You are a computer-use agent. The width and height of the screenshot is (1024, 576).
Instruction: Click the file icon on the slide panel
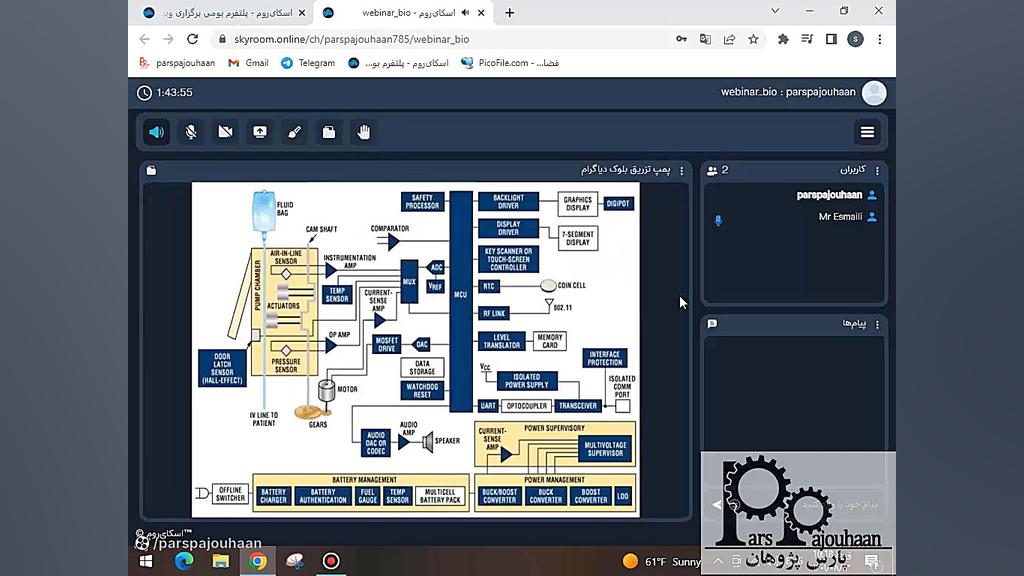[x=152, y=170]
